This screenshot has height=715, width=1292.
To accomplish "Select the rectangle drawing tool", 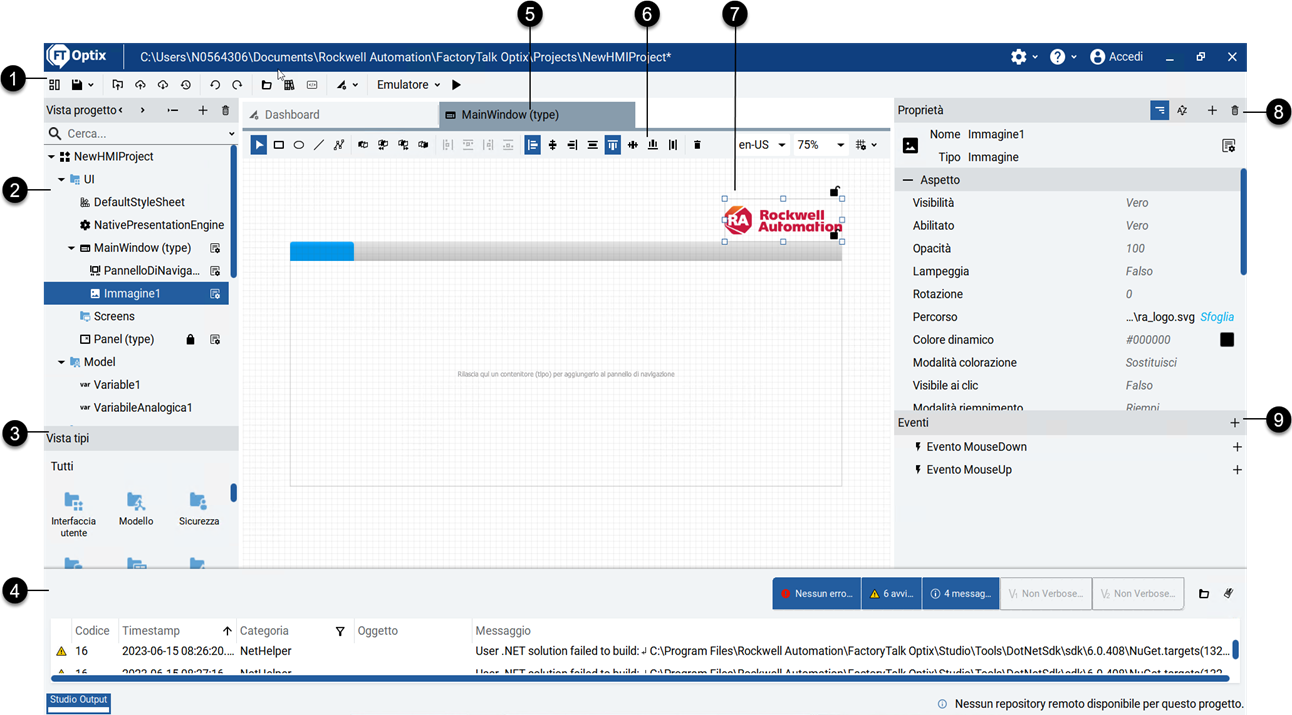I will pos(279,145).
